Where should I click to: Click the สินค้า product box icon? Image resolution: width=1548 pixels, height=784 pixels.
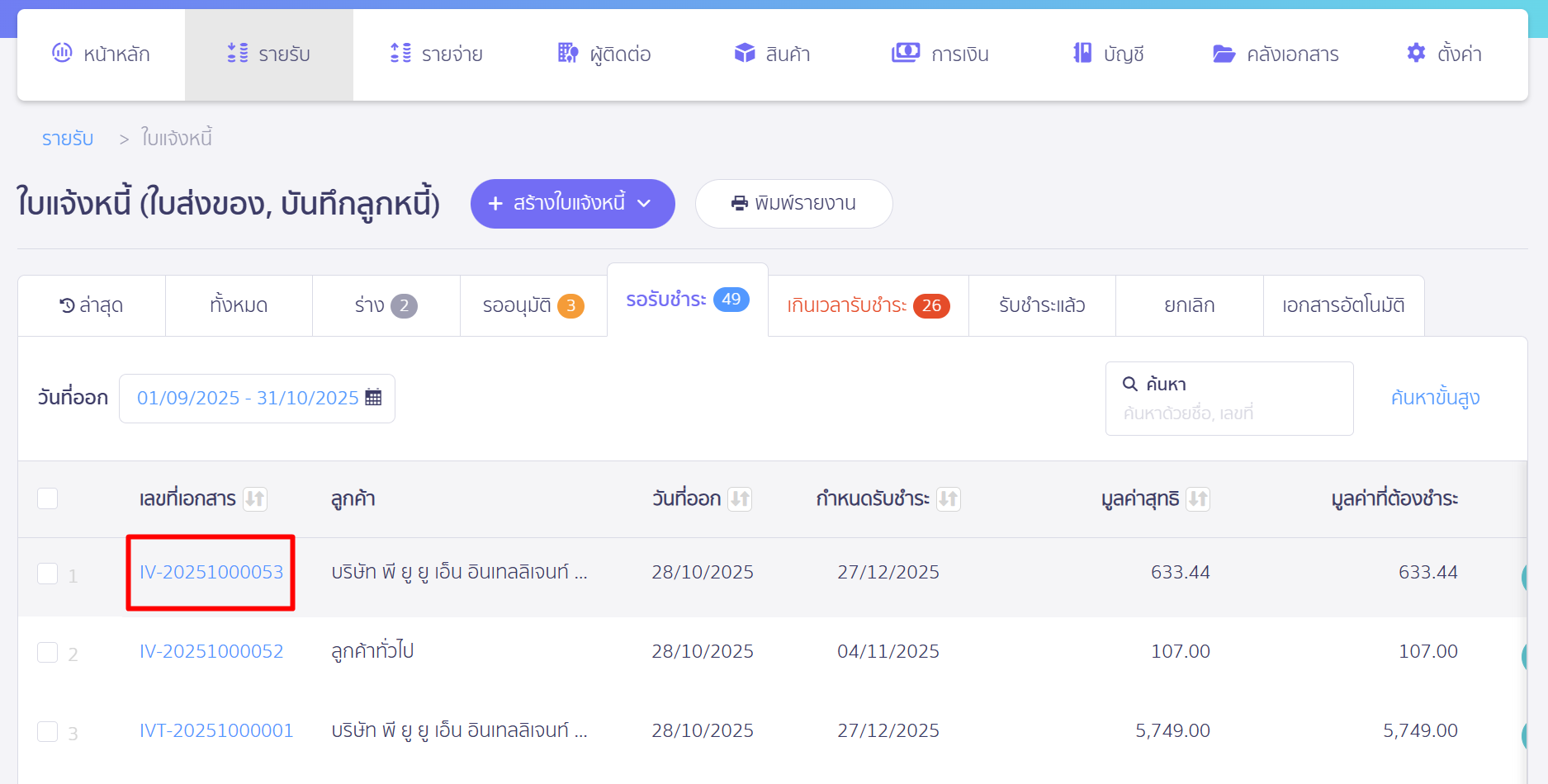(x=744, y=53)
